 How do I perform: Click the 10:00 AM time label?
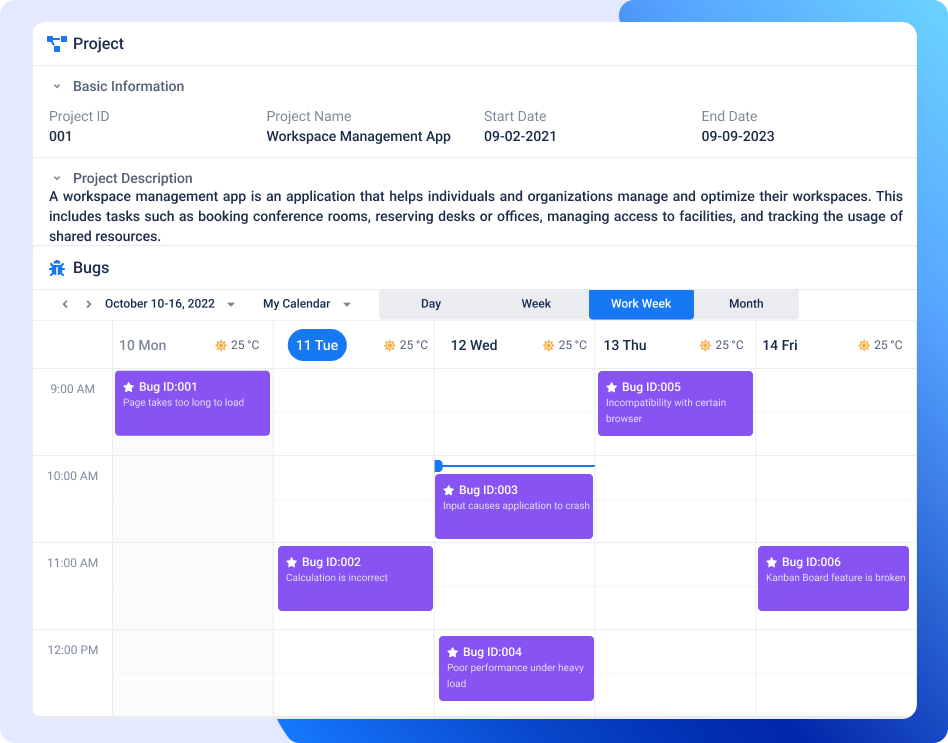73,476
